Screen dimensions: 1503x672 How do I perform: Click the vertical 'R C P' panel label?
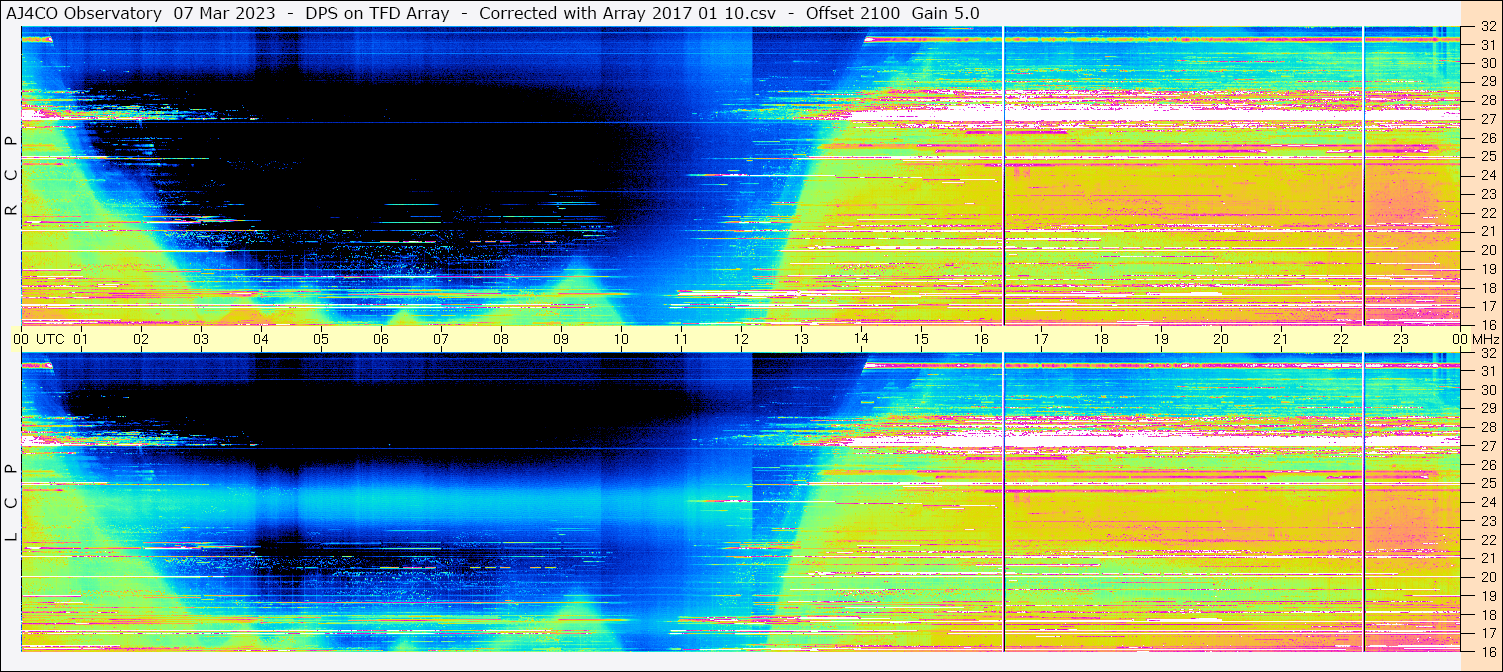tap(11, 177)
